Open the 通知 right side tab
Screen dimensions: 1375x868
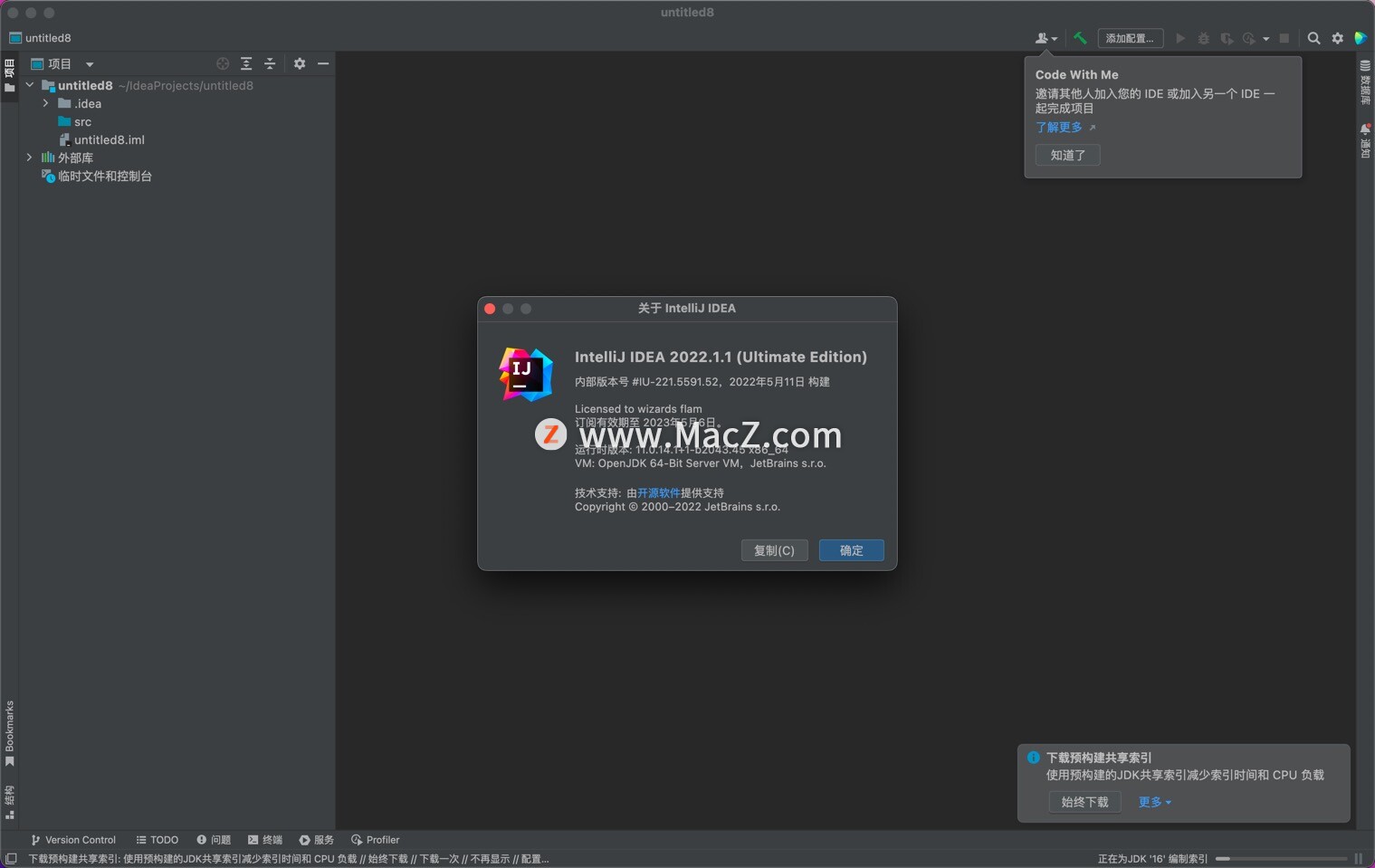1365,141
